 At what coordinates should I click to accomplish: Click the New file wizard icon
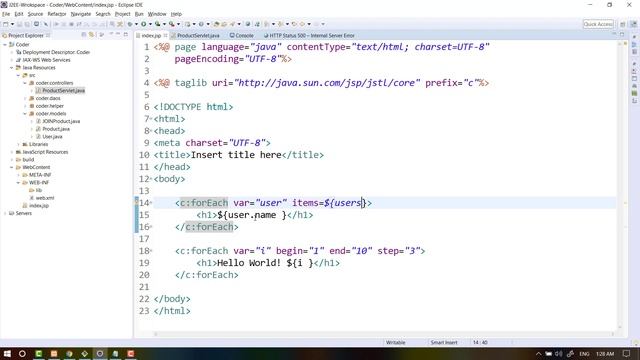(x=6, y=24)
